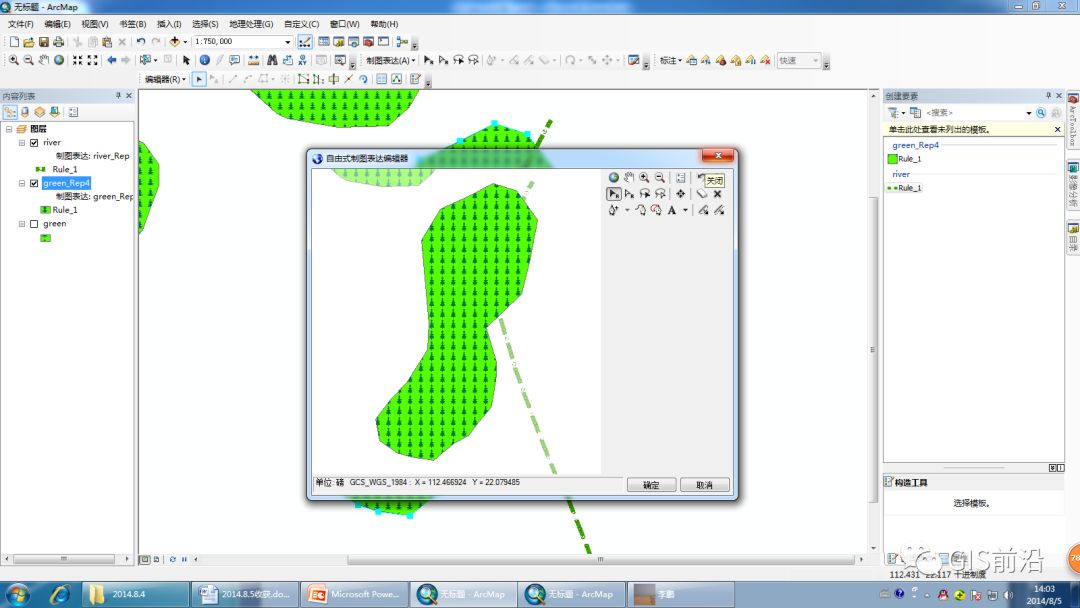Screen dimensions: 1080x608
Task: Click the zoom in magnifier in editor dialog
Action: pos(644,177)
